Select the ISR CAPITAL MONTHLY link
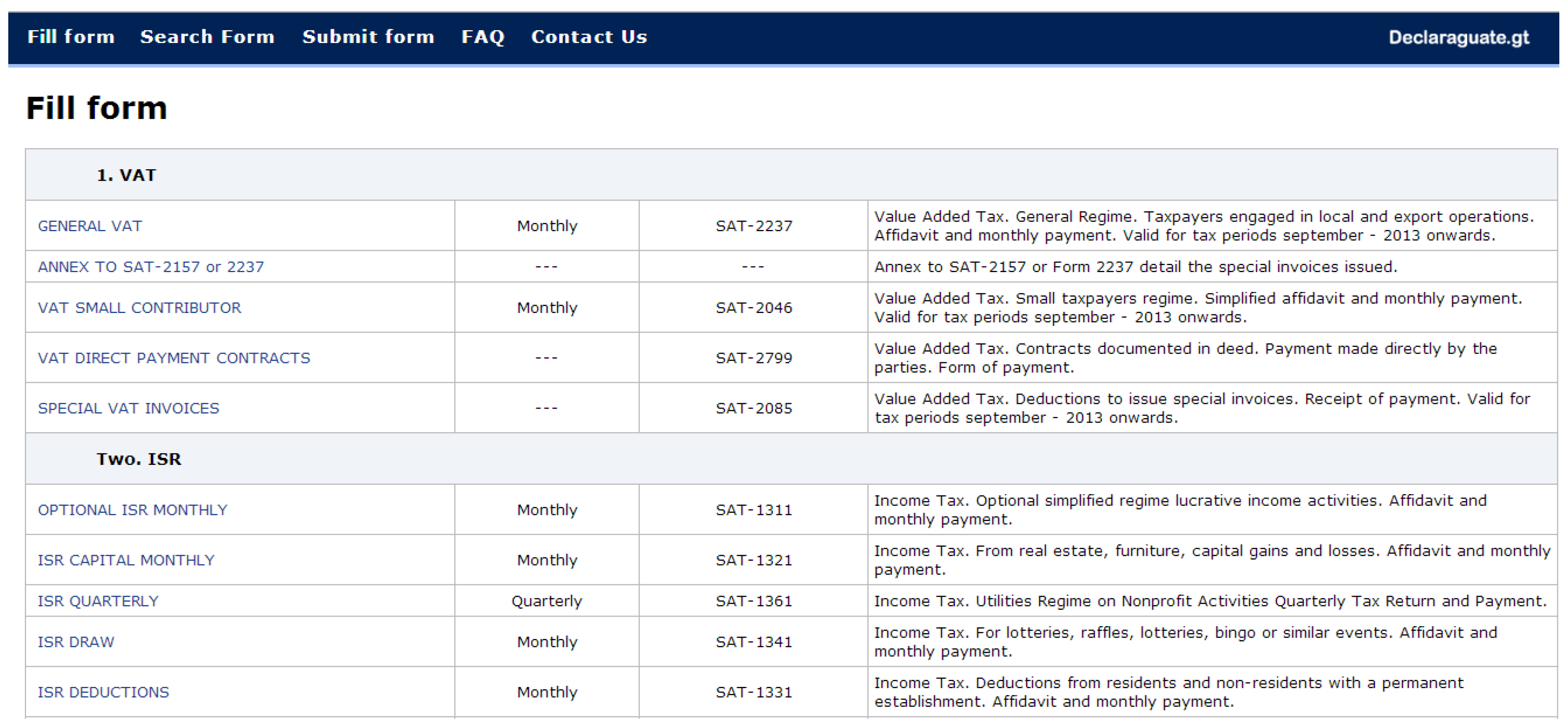This screenshot has height=727, width=1568. (126, 560)
